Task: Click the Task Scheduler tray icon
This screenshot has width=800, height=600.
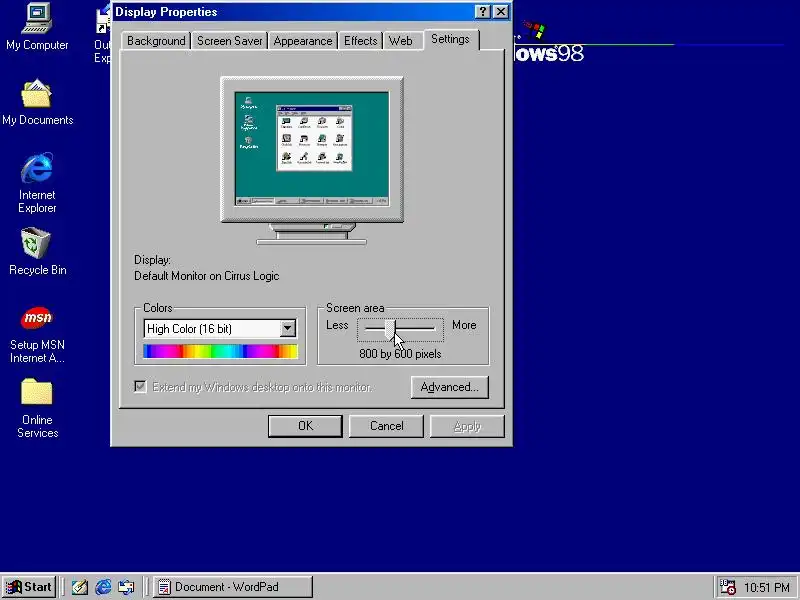Action: coord(727,587)
